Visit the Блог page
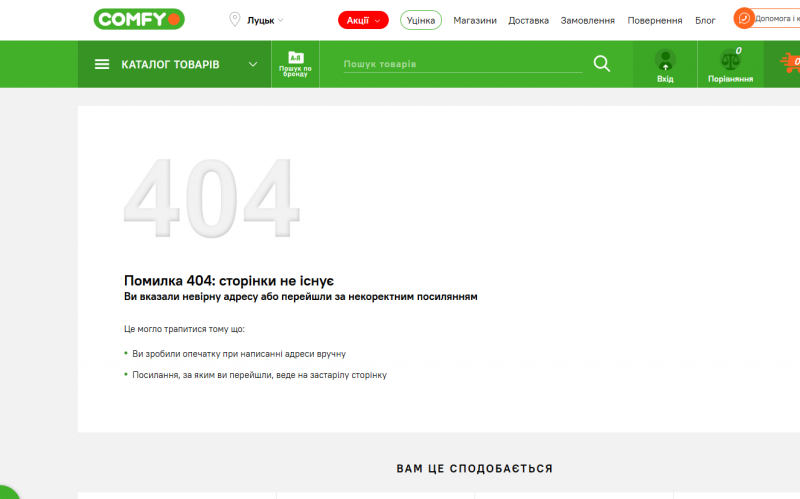The image size is (800, 499). [x=705, y=20]
